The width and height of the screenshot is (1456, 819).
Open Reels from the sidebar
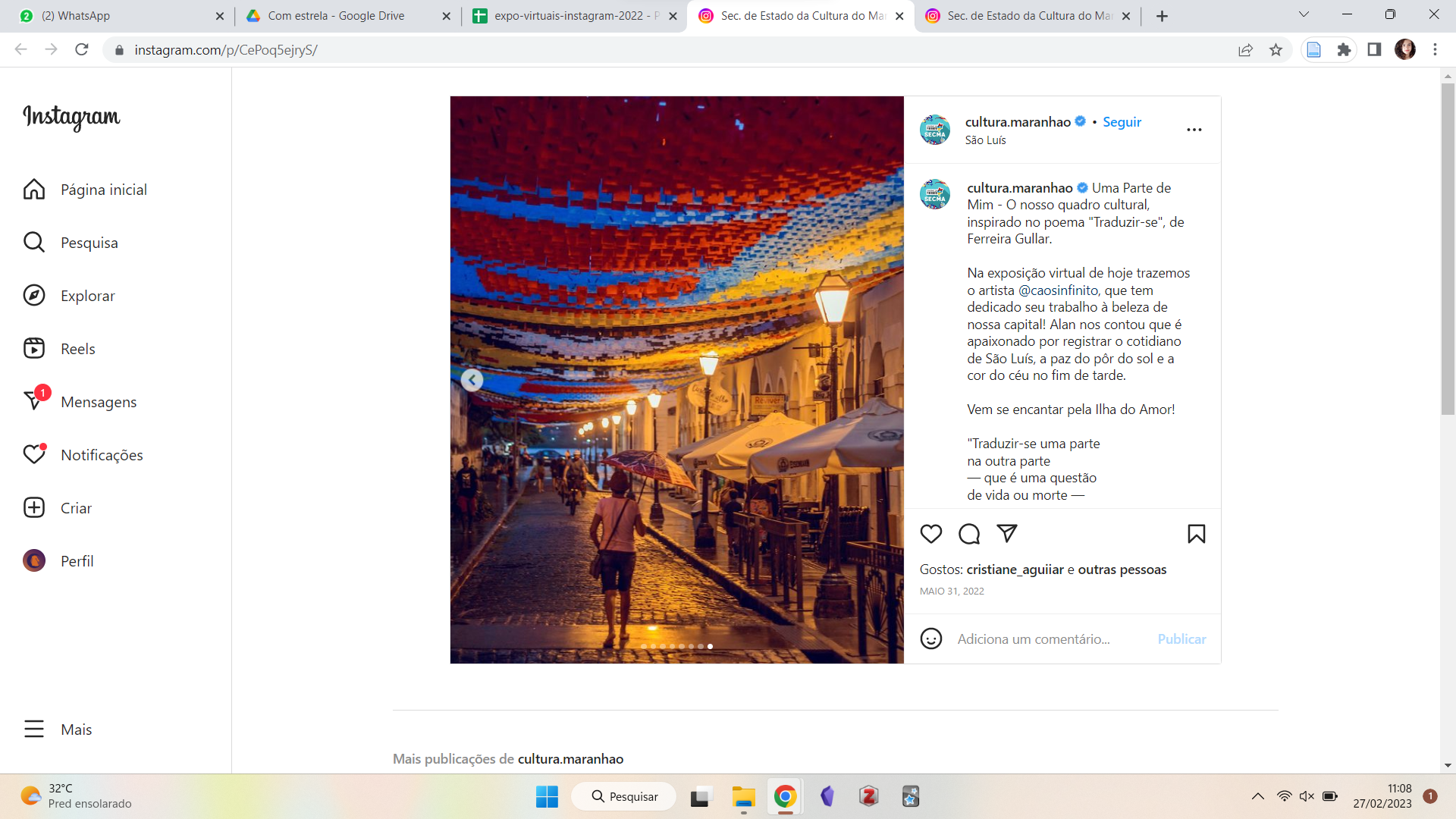(x=77, y=349)
